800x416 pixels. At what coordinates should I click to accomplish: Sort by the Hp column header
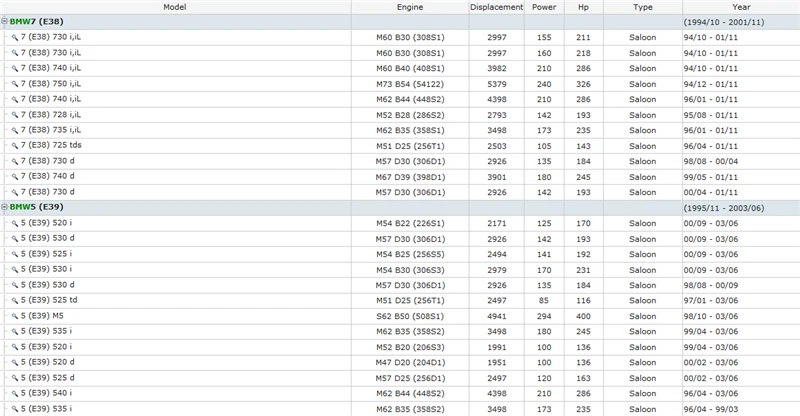(x=583, y=7)
